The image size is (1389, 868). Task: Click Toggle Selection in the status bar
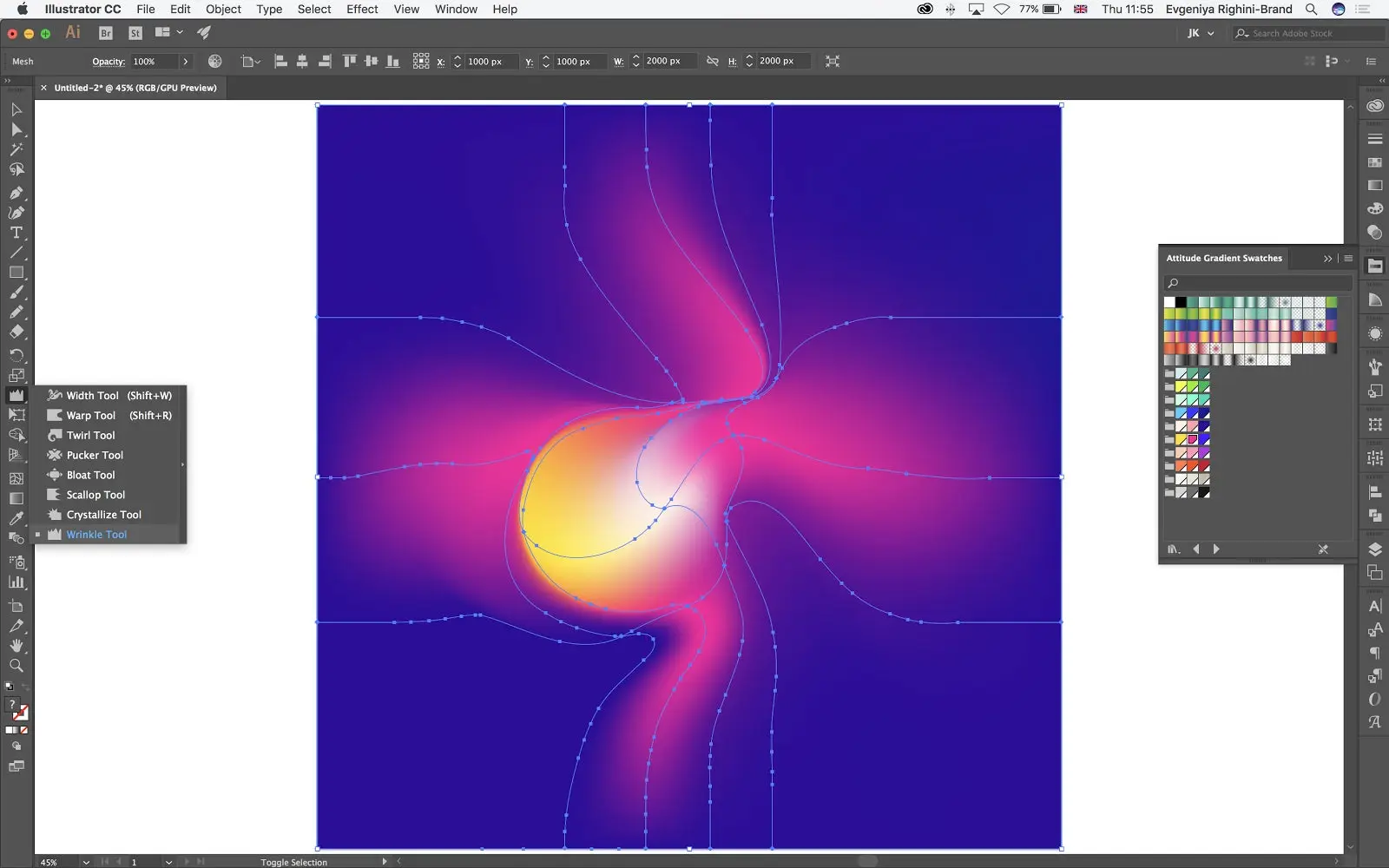click(x=294, y=862)
